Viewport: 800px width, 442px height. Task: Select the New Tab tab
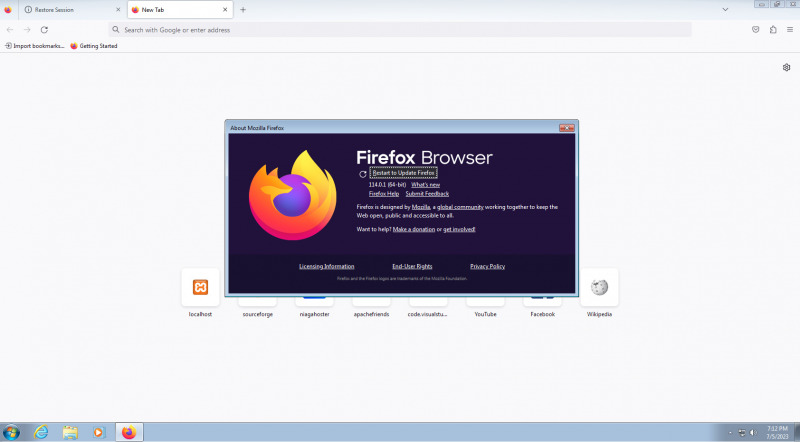180,10
